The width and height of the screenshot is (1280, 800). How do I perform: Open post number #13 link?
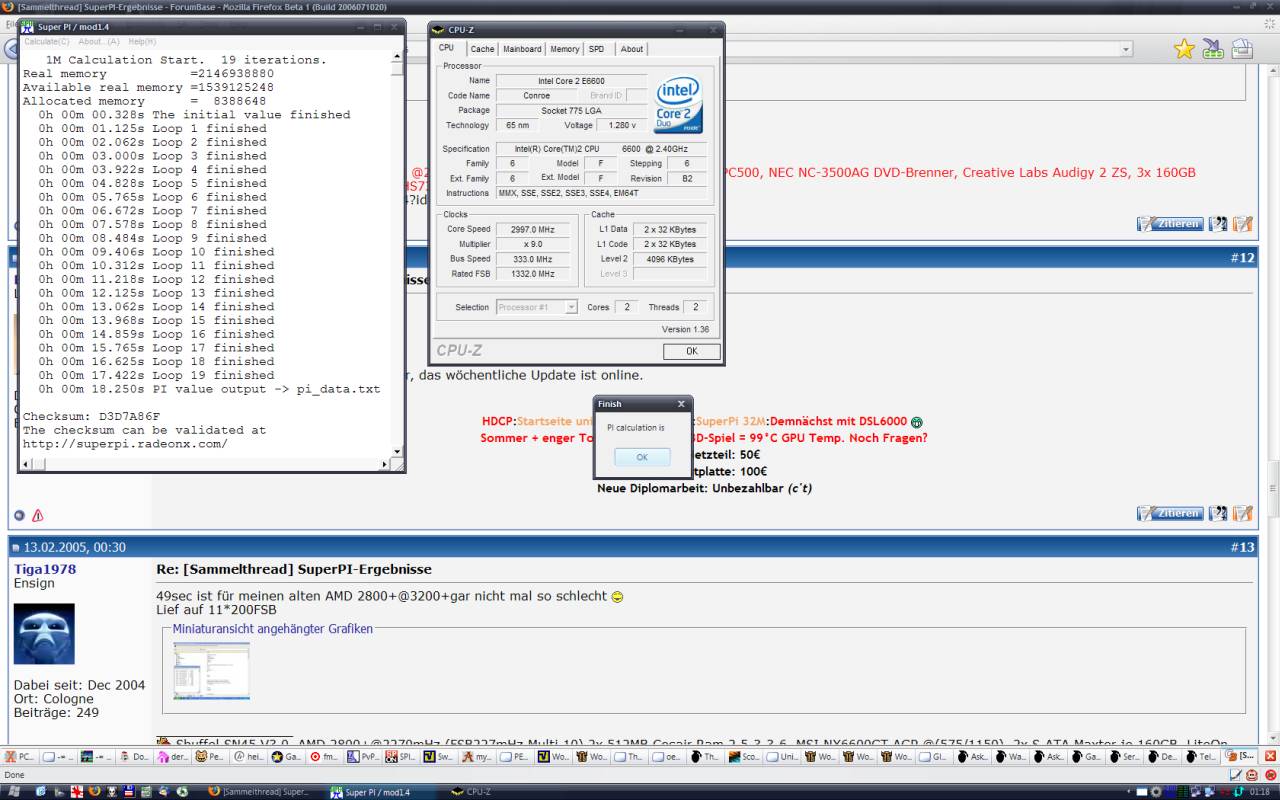pyautogui.click(x=1242, y=547)
